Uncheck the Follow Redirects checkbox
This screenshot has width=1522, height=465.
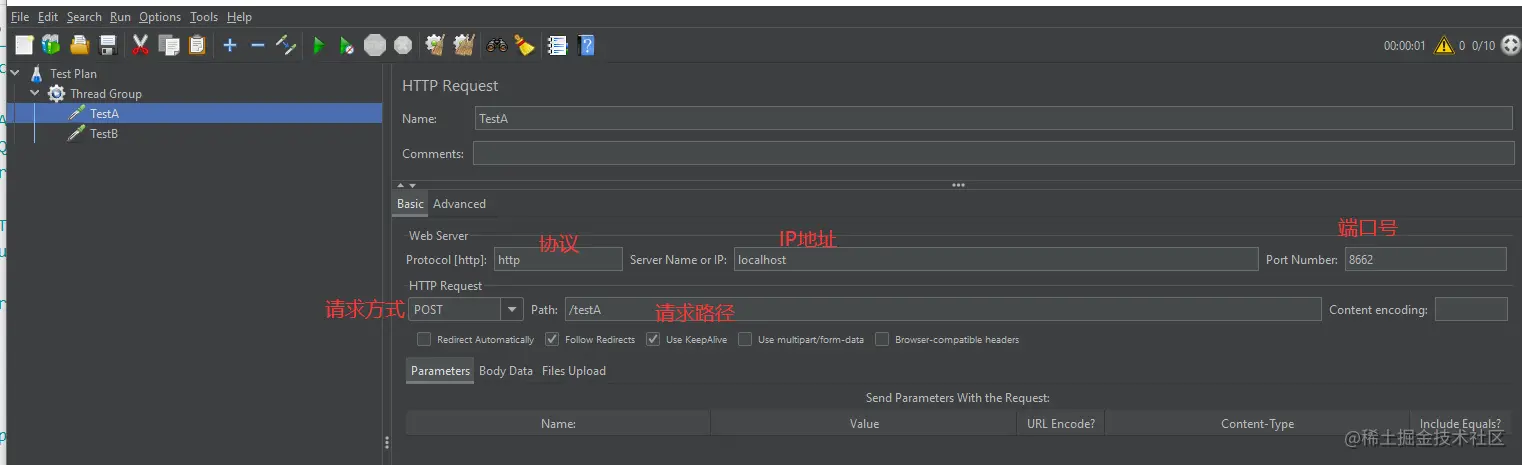(552, 339)
